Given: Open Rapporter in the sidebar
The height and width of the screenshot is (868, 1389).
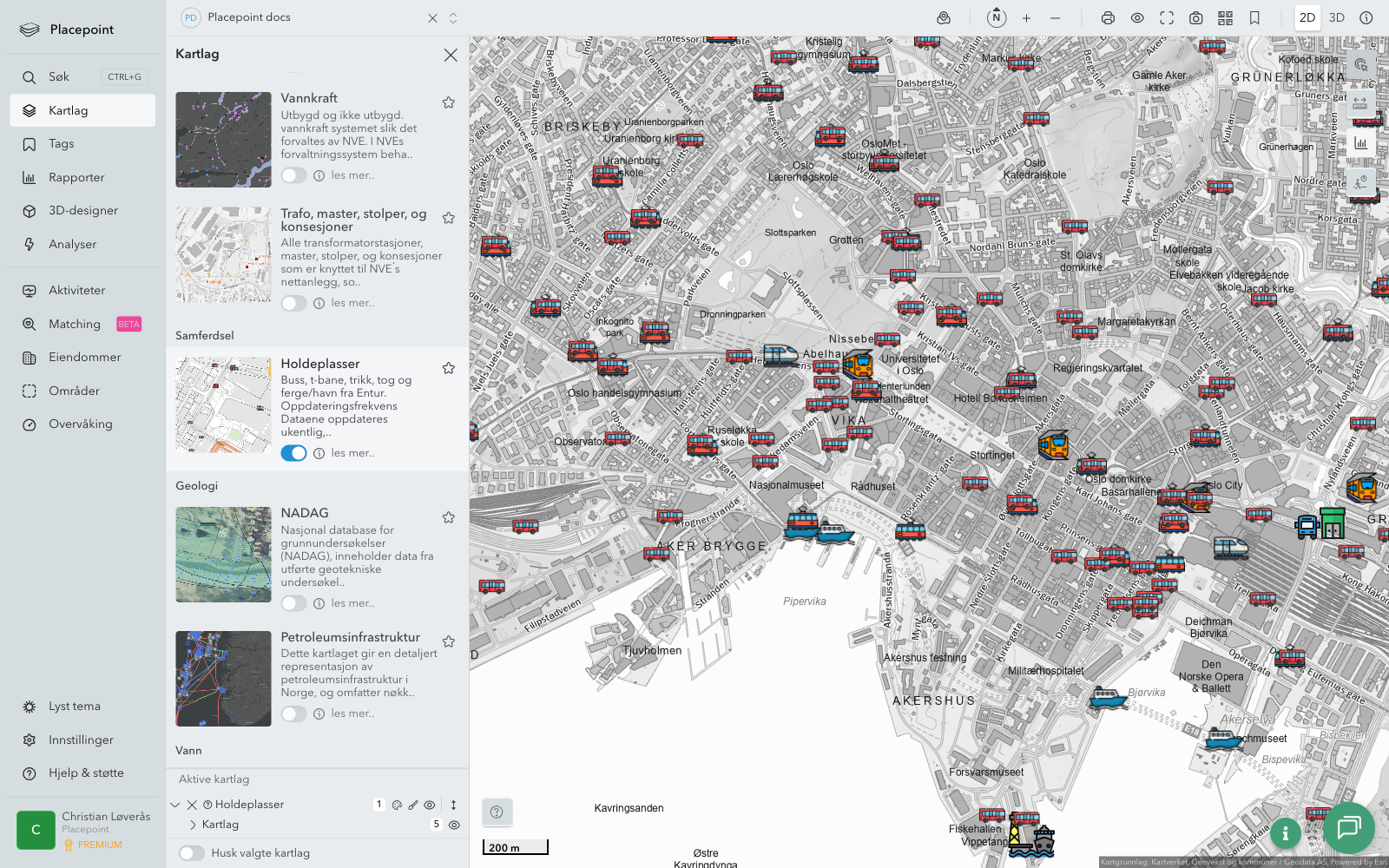Looking at the screenshot, I should pos(76,177).
